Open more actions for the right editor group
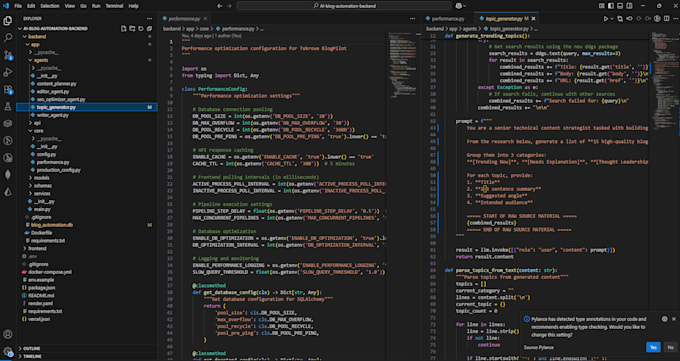680x361 pixels. [x=675, y=19]
